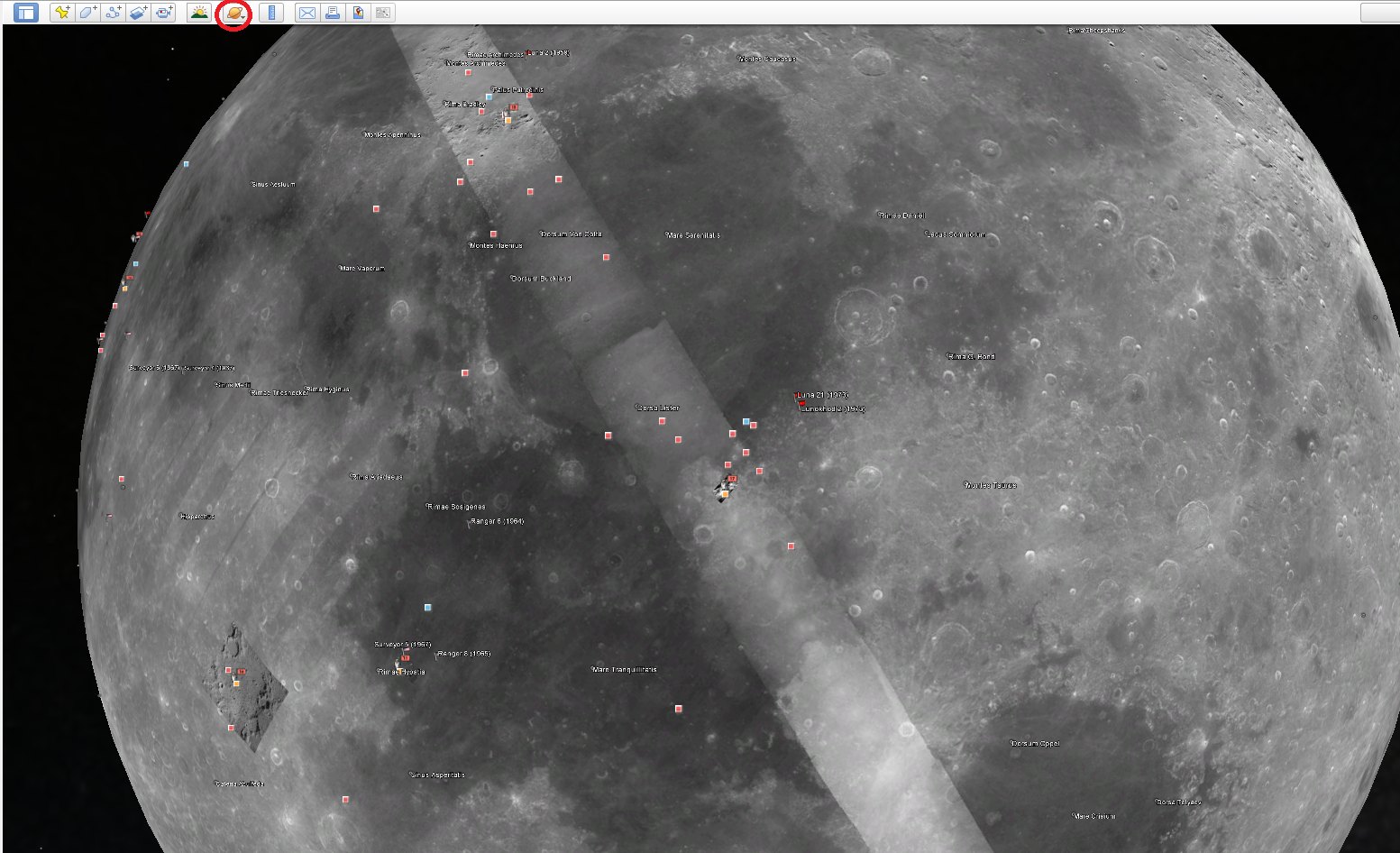Screen dimensions: 1400x853
Task: Click the Email envelope icon
Action: coord(307,13)
